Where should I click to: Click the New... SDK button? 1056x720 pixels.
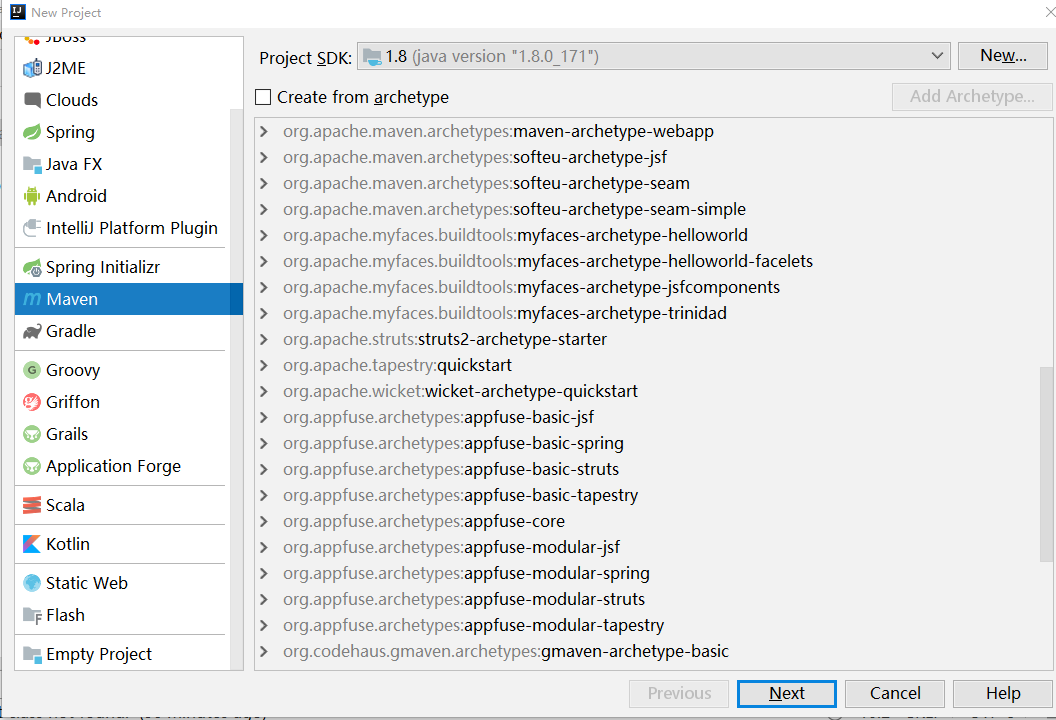1003,56
